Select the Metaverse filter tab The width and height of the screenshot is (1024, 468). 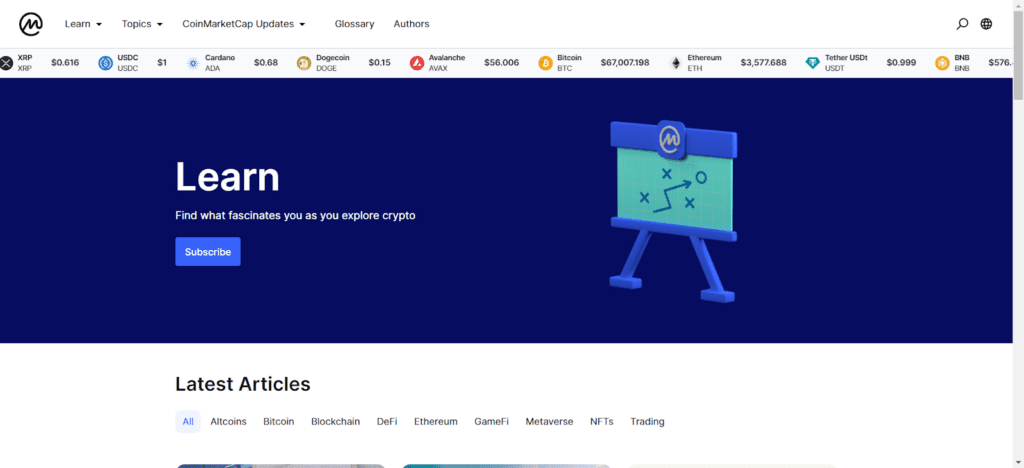point(549,422)
